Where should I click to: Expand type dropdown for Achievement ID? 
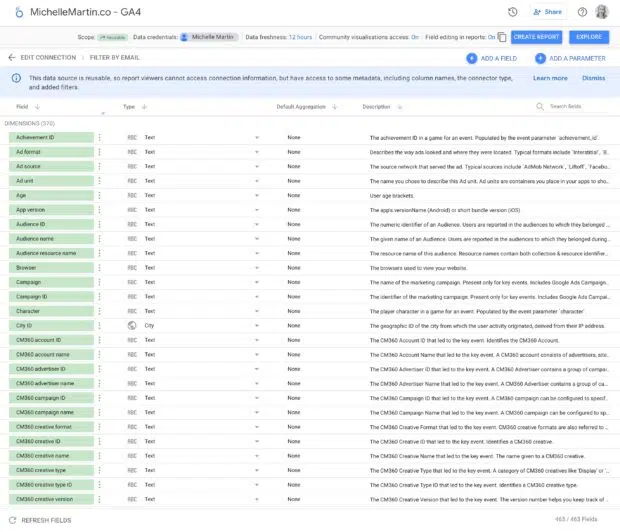tap(257, 138)
